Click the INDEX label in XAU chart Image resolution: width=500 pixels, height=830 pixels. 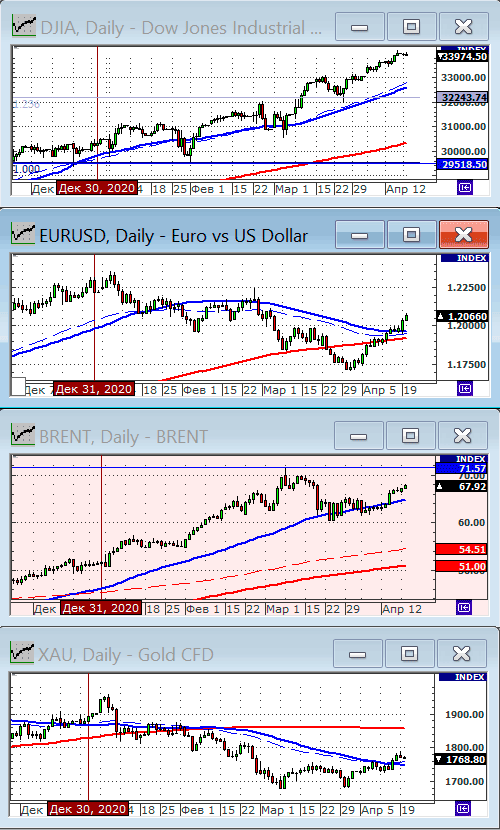462,676
